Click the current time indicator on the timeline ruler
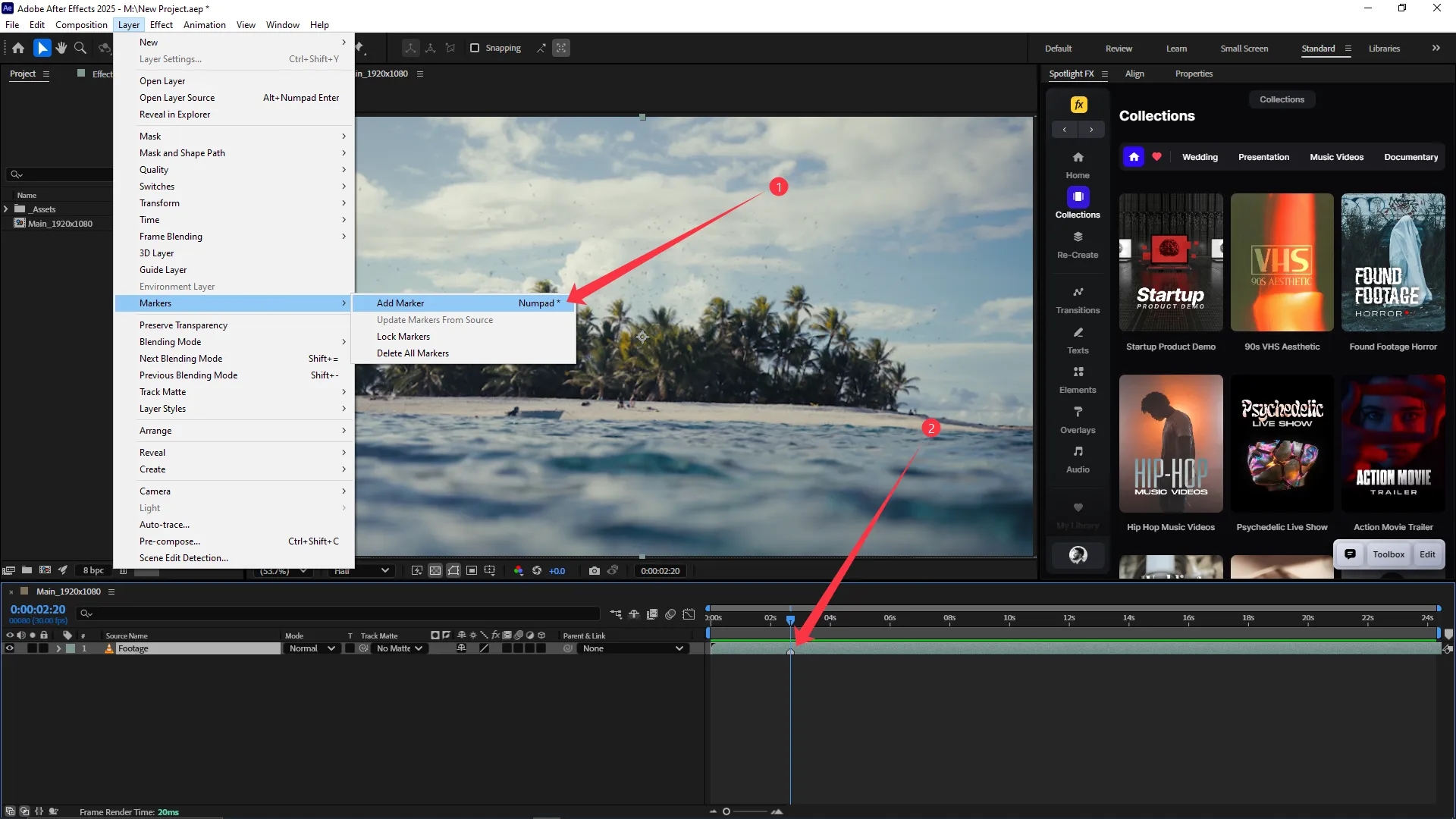The width and height of the screenshot is (1456, 819). (790, 620)
